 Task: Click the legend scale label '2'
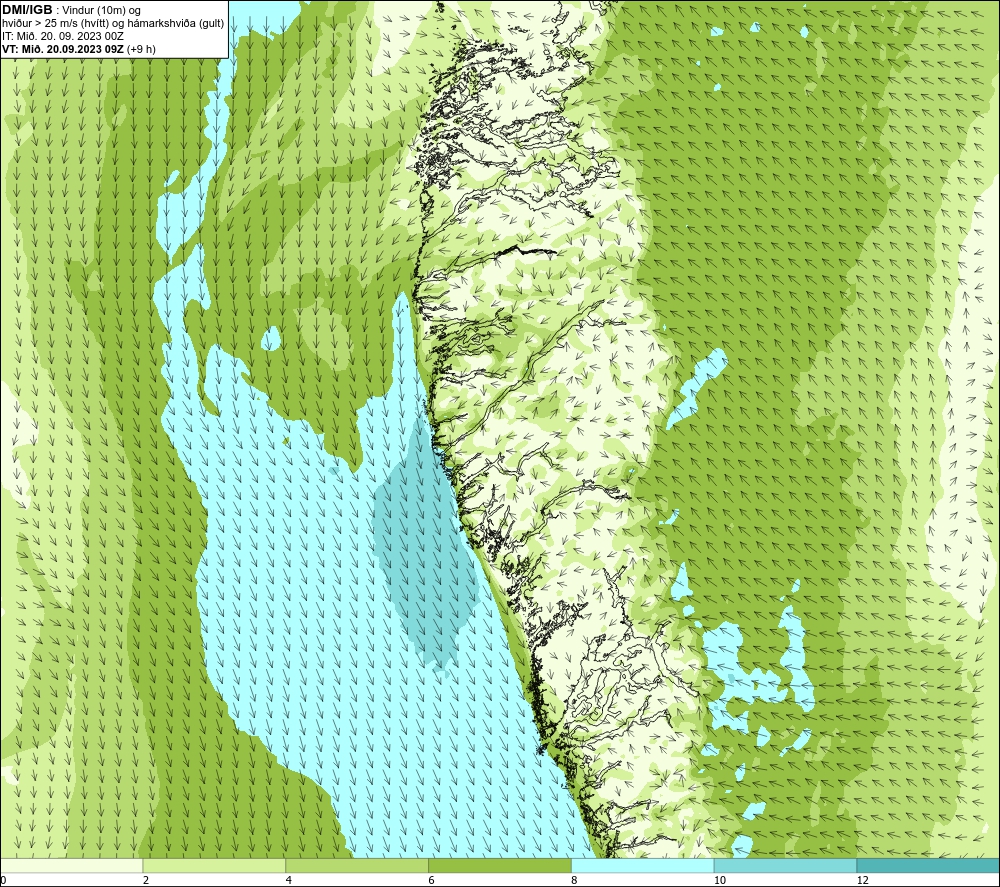(146, 880)
